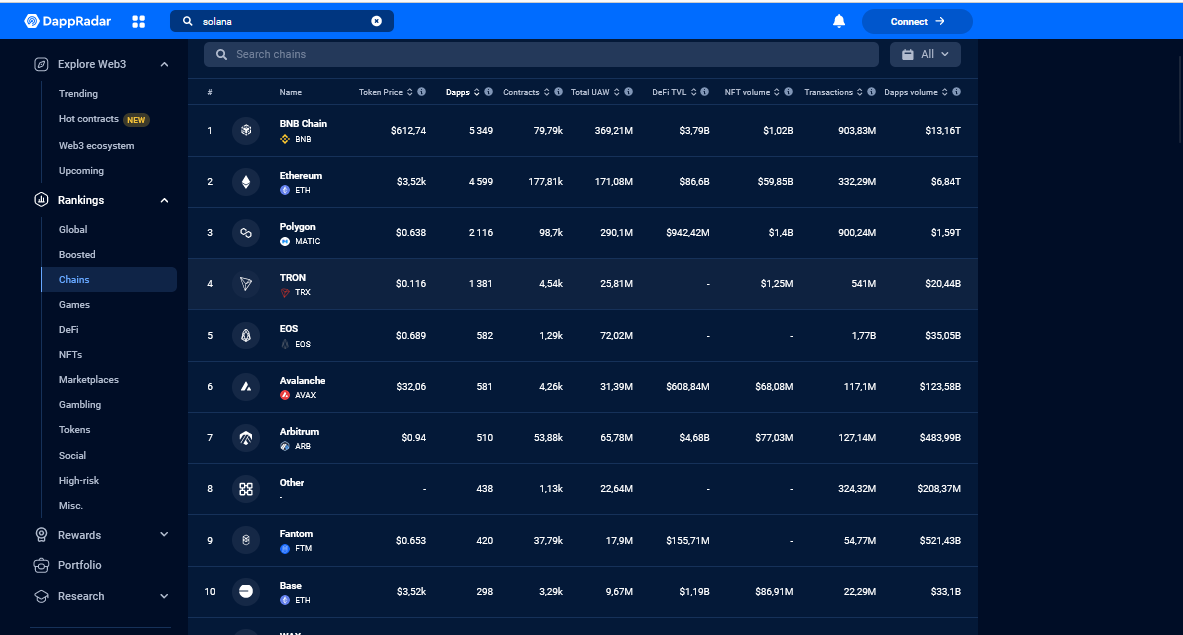The image size is (1183, 635).
Task: Go to Games rankings
Action: 74,305
